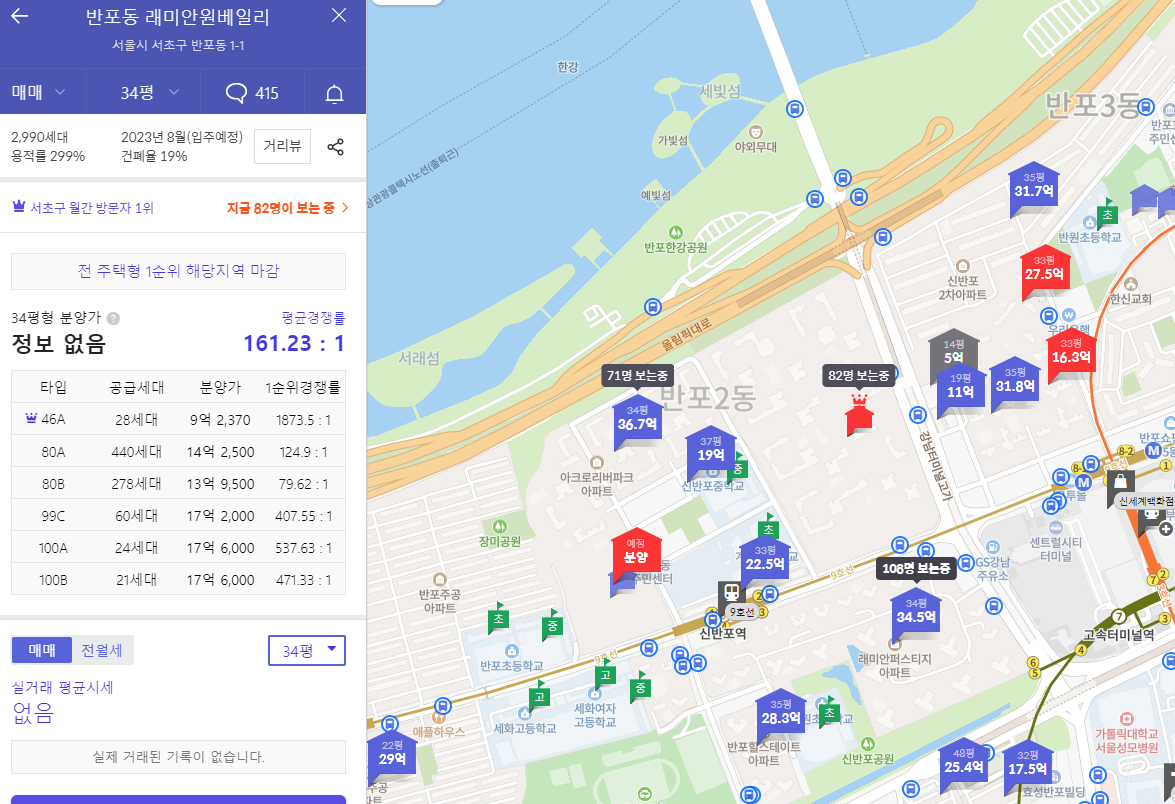This screenshot has width=1175, height=804.
Task: Click the 세화고등학교 high school flag
Action: (539, 698)
